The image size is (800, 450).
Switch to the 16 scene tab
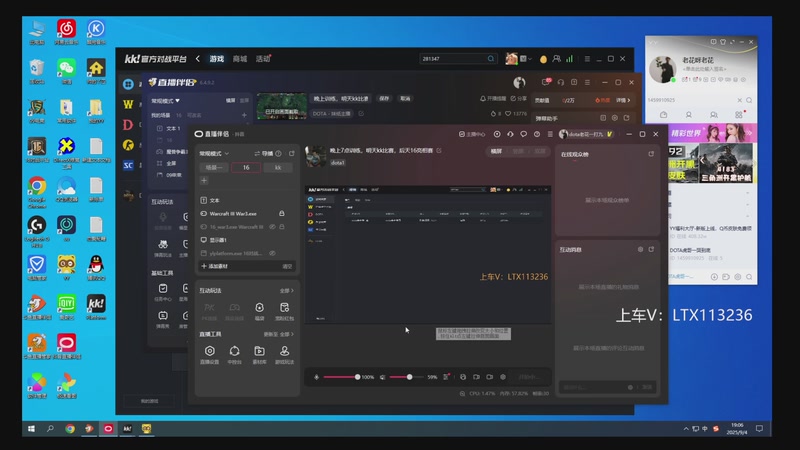point(246,167)
